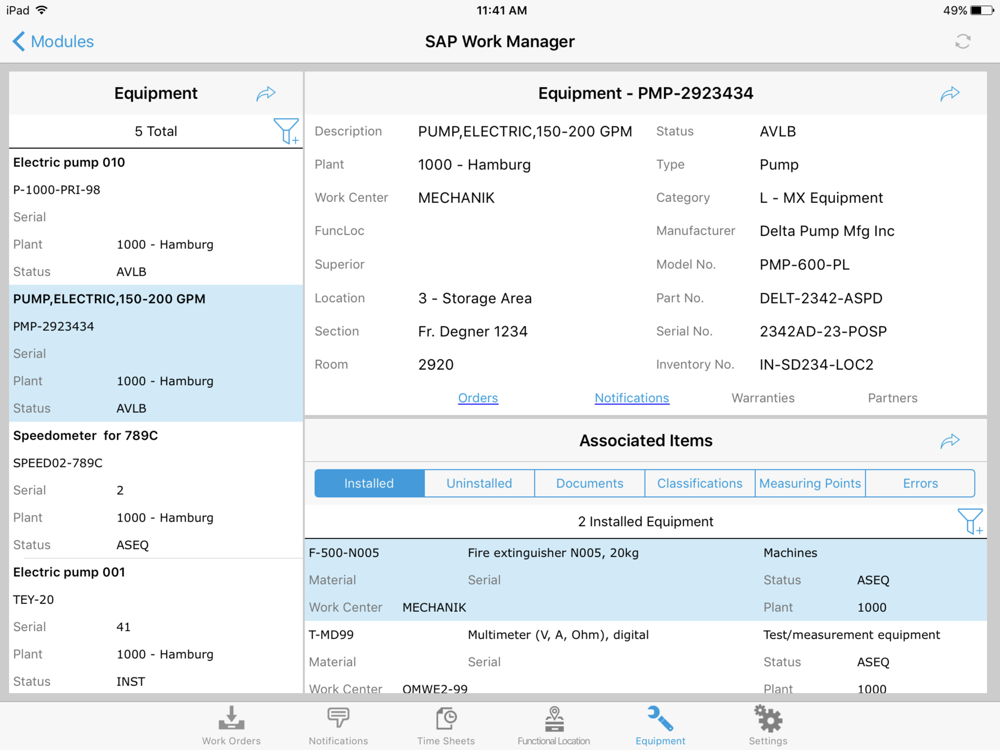The height and width of the screenshot is (750, 1000).
Task: Open the Settings gear
Action: click(768, 725)
